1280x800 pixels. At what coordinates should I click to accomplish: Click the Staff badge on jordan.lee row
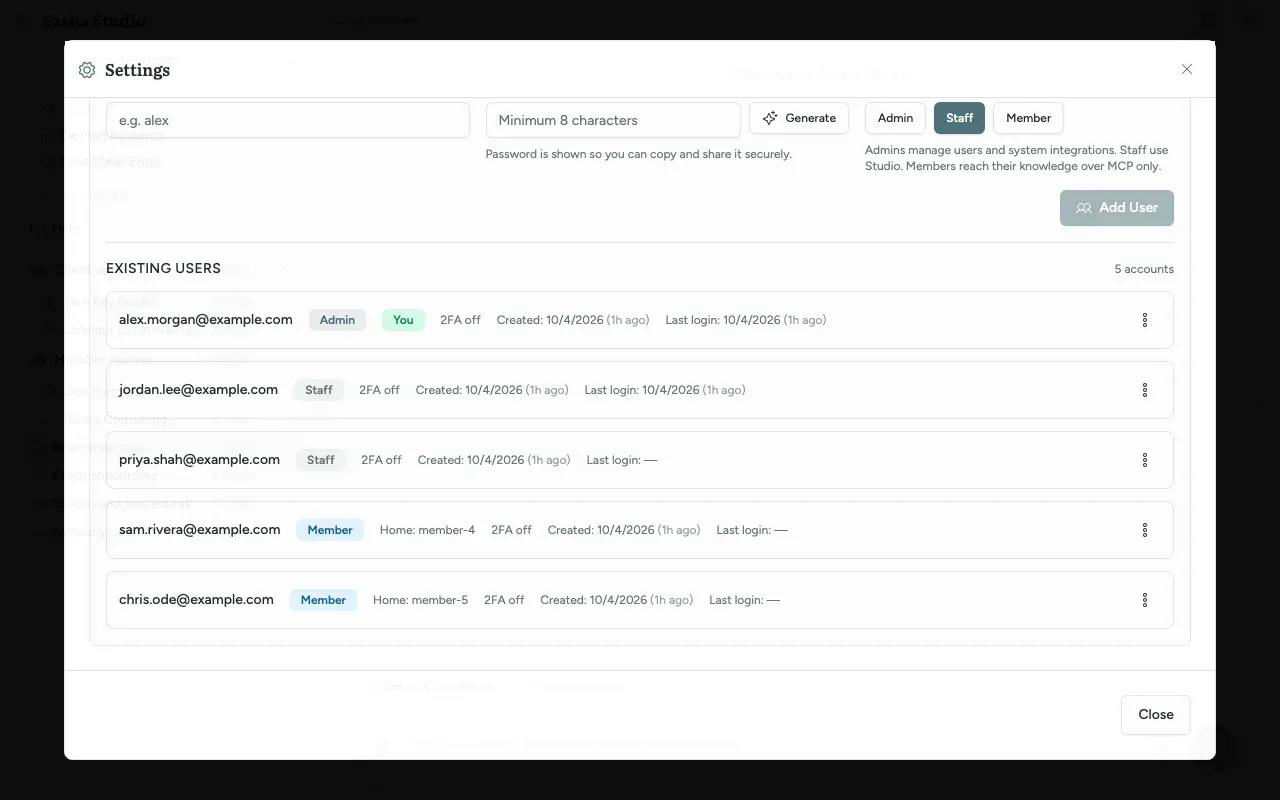[x=319, y=390]
